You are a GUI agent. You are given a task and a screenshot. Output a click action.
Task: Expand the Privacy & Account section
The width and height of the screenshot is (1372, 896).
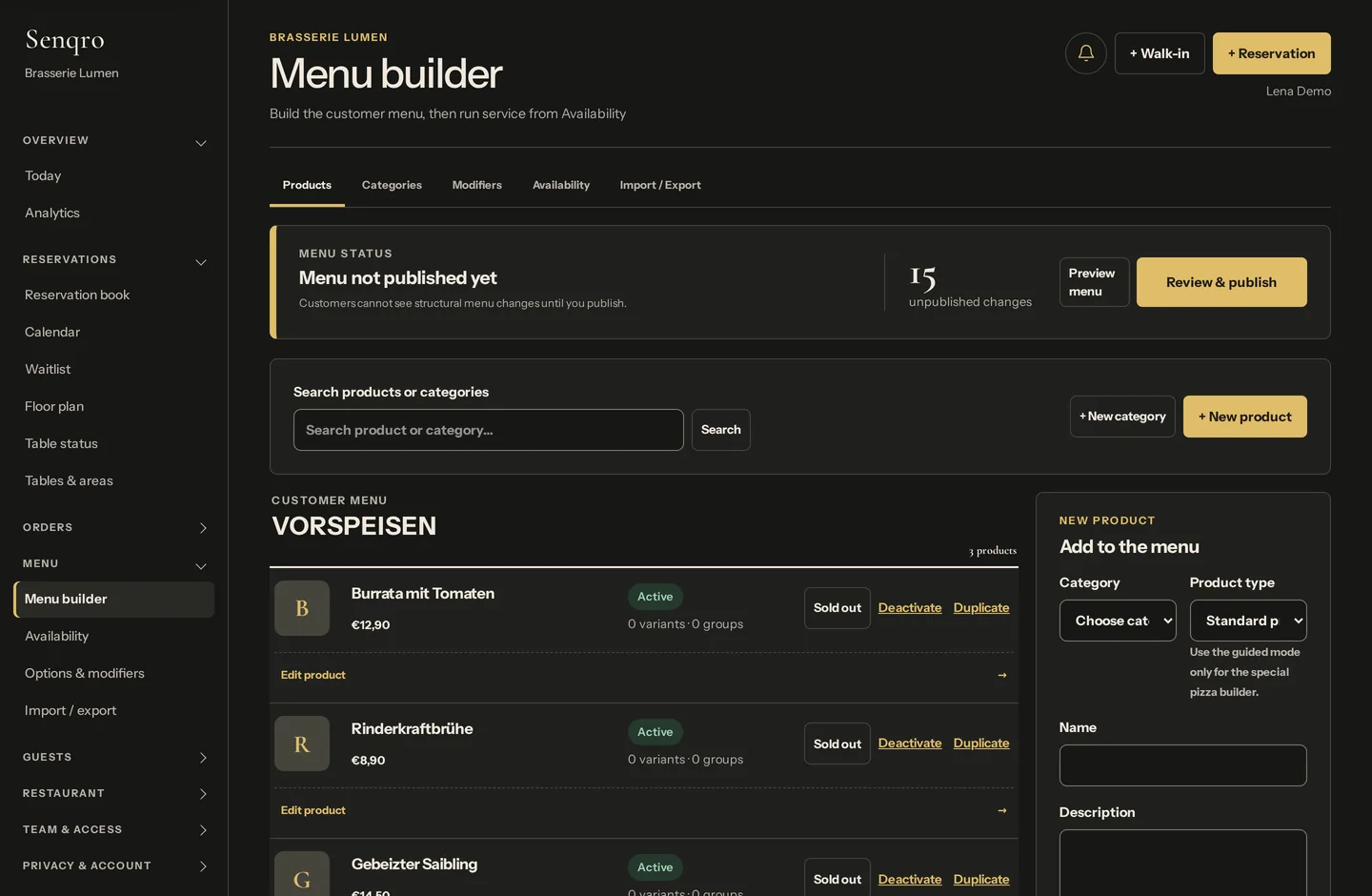(114, 866)
